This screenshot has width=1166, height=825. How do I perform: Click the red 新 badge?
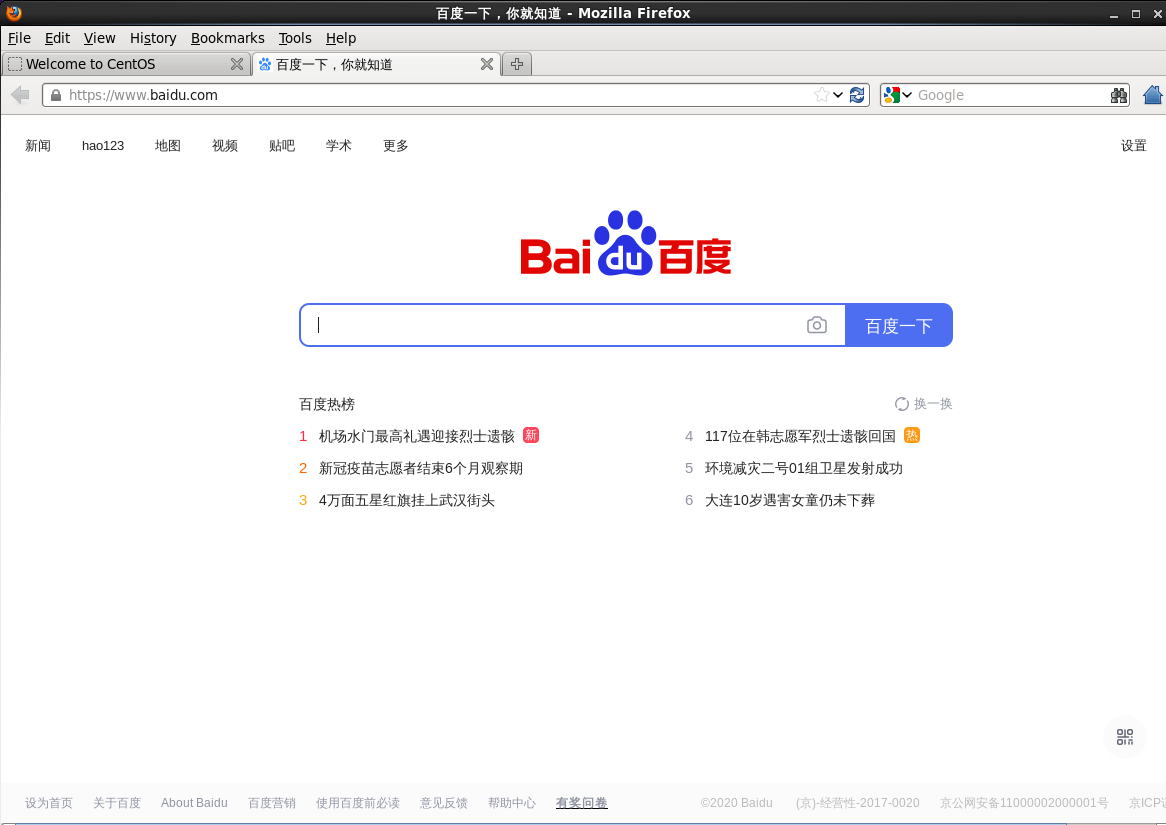(x=531, y=435)
